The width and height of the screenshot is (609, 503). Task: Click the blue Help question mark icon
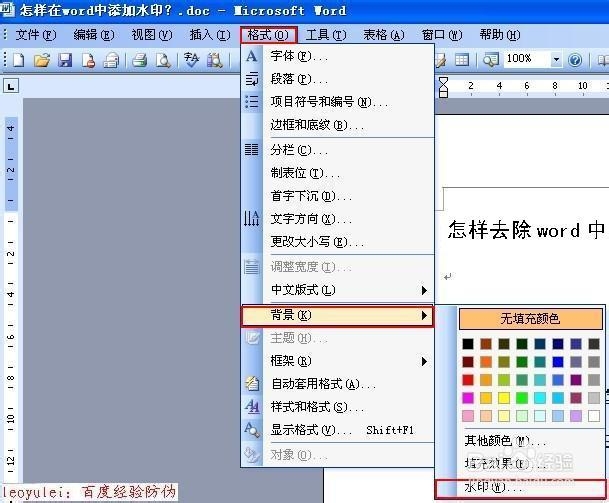[575, 60]
